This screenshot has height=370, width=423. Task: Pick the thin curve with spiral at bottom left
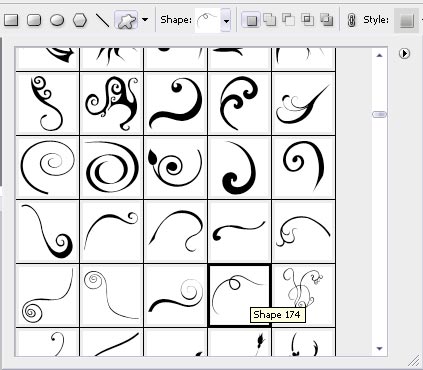[47, 295]
